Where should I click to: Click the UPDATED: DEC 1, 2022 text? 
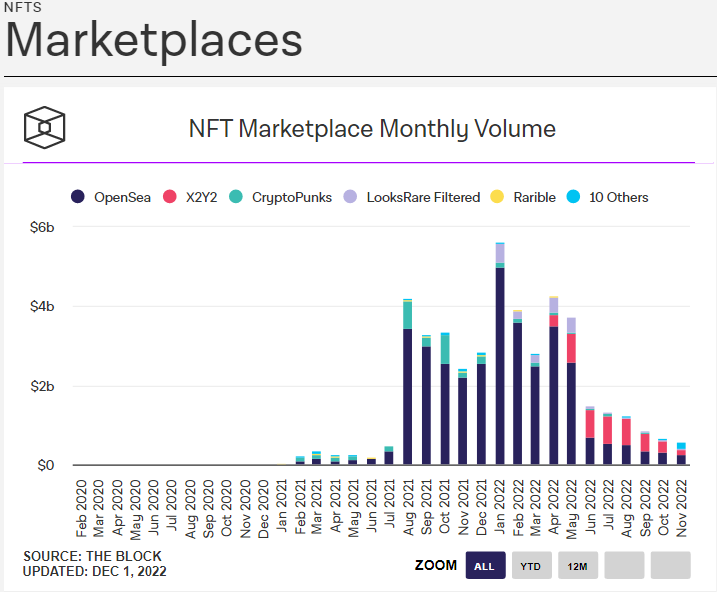point(95,571)
